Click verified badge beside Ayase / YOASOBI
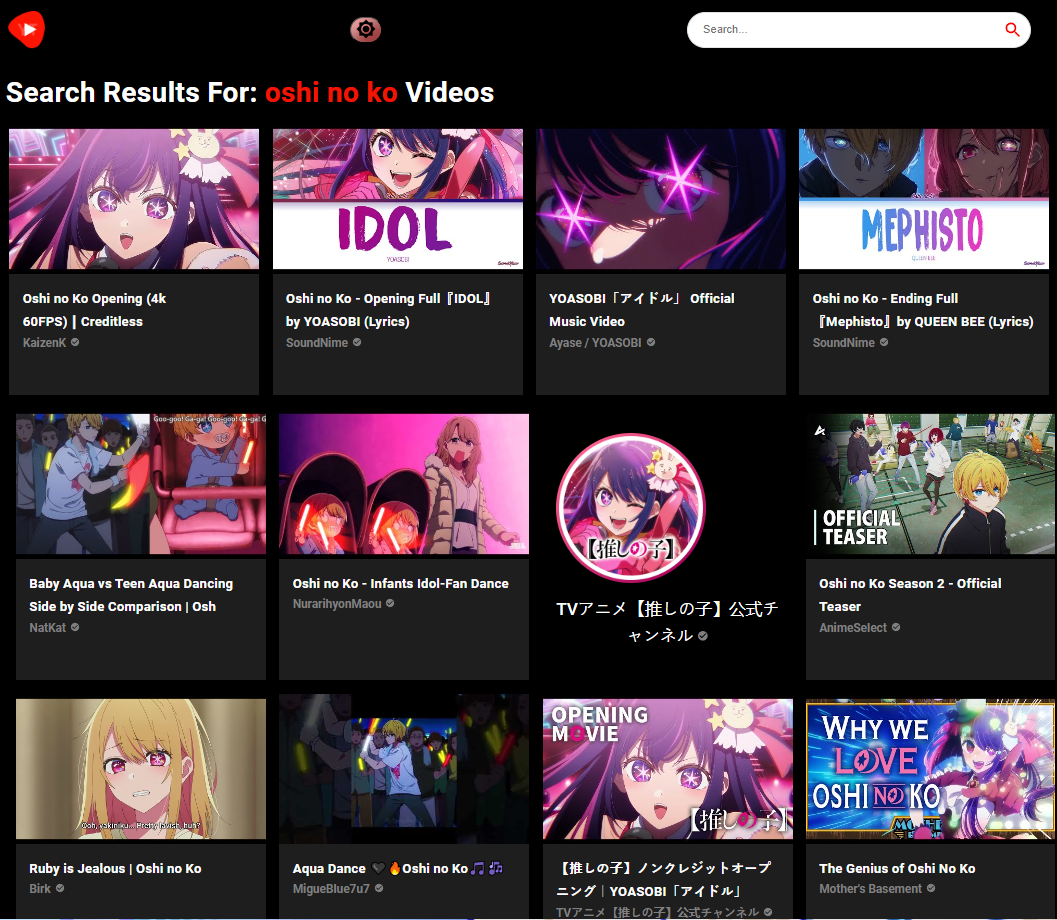The image size is (1057, 920). [x=651, y=342]
